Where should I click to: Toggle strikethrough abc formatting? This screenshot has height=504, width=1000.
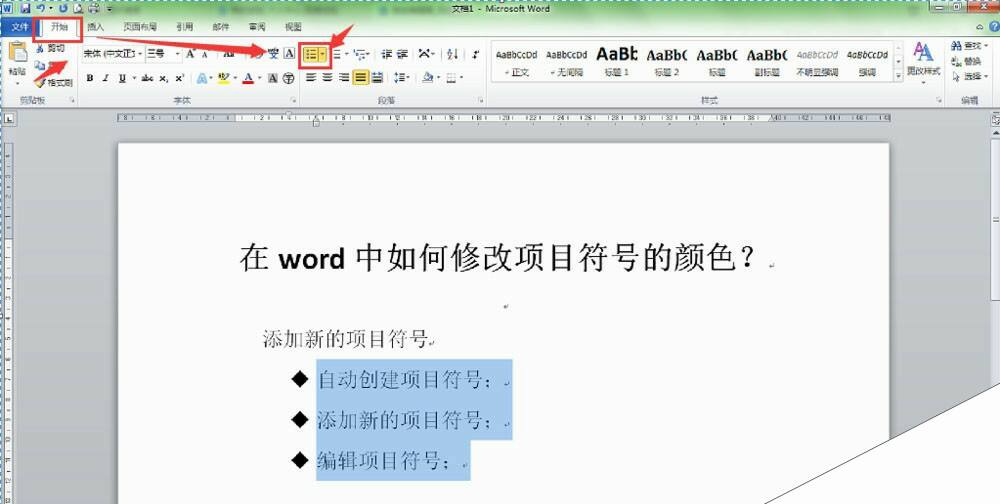click(147, 78)
